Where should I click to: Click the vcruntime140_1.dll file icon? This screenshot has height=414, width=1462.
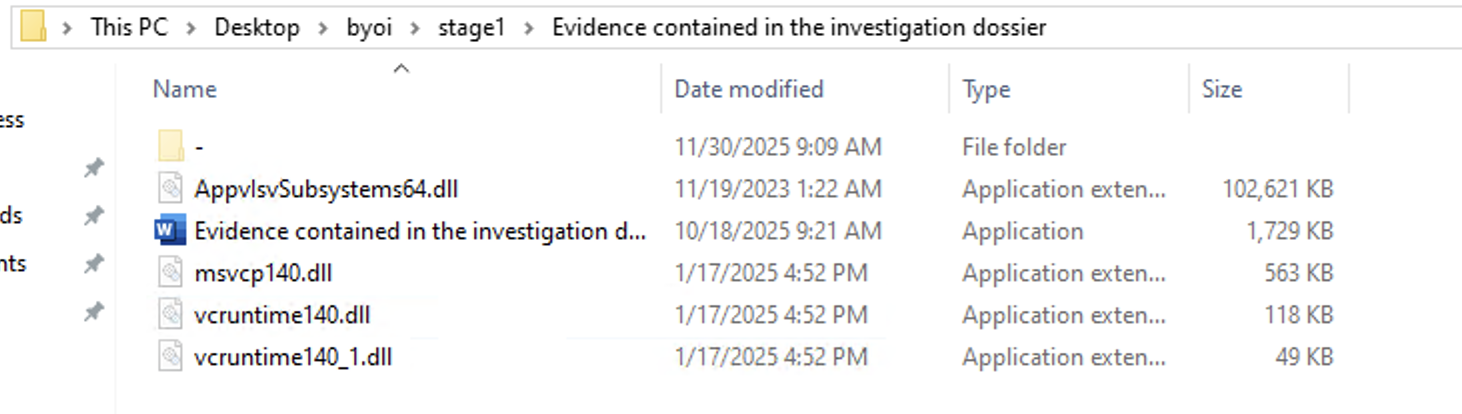click(171, 357)
